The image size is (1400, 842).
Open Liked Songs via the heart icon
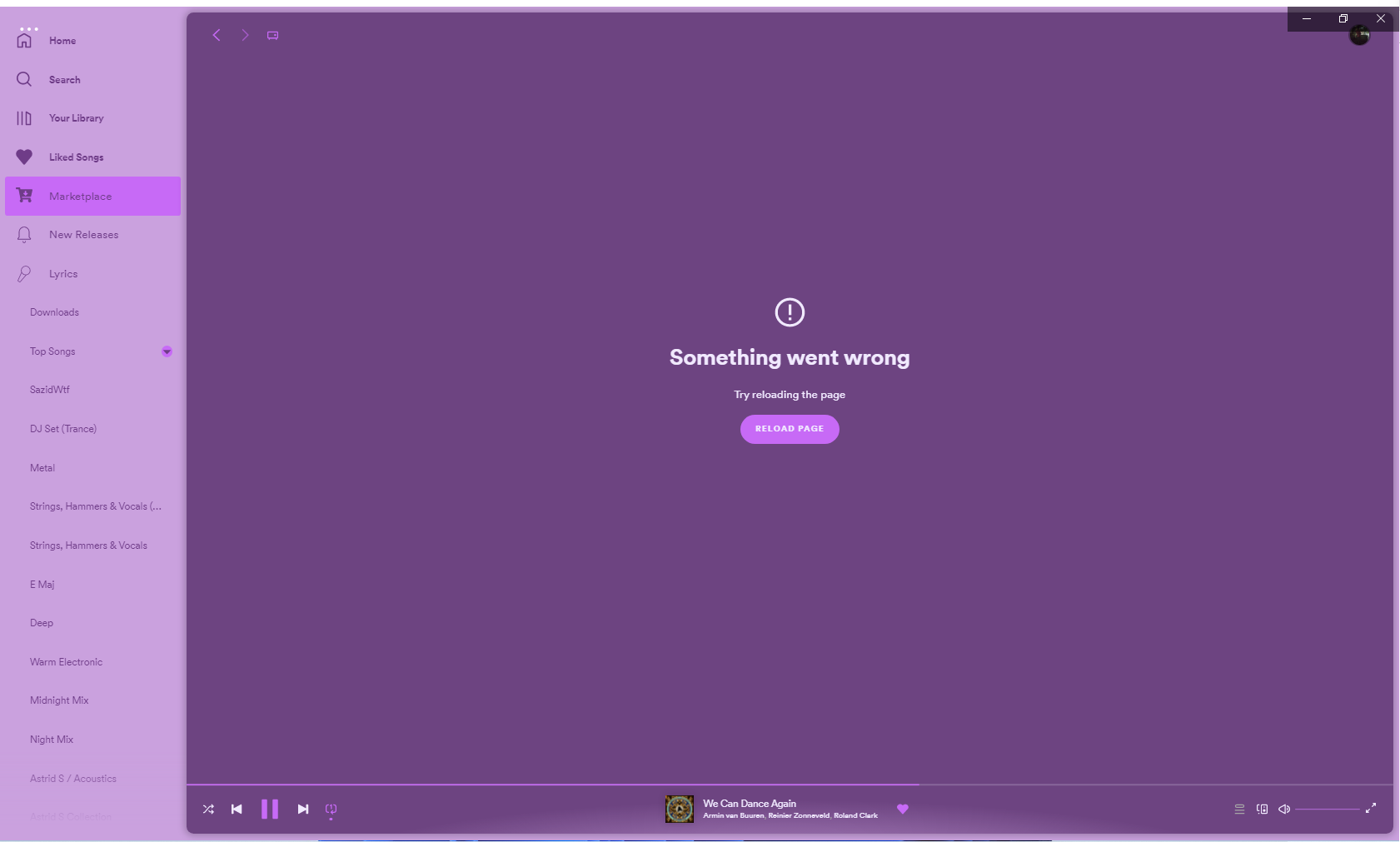[x=24, y=157]
